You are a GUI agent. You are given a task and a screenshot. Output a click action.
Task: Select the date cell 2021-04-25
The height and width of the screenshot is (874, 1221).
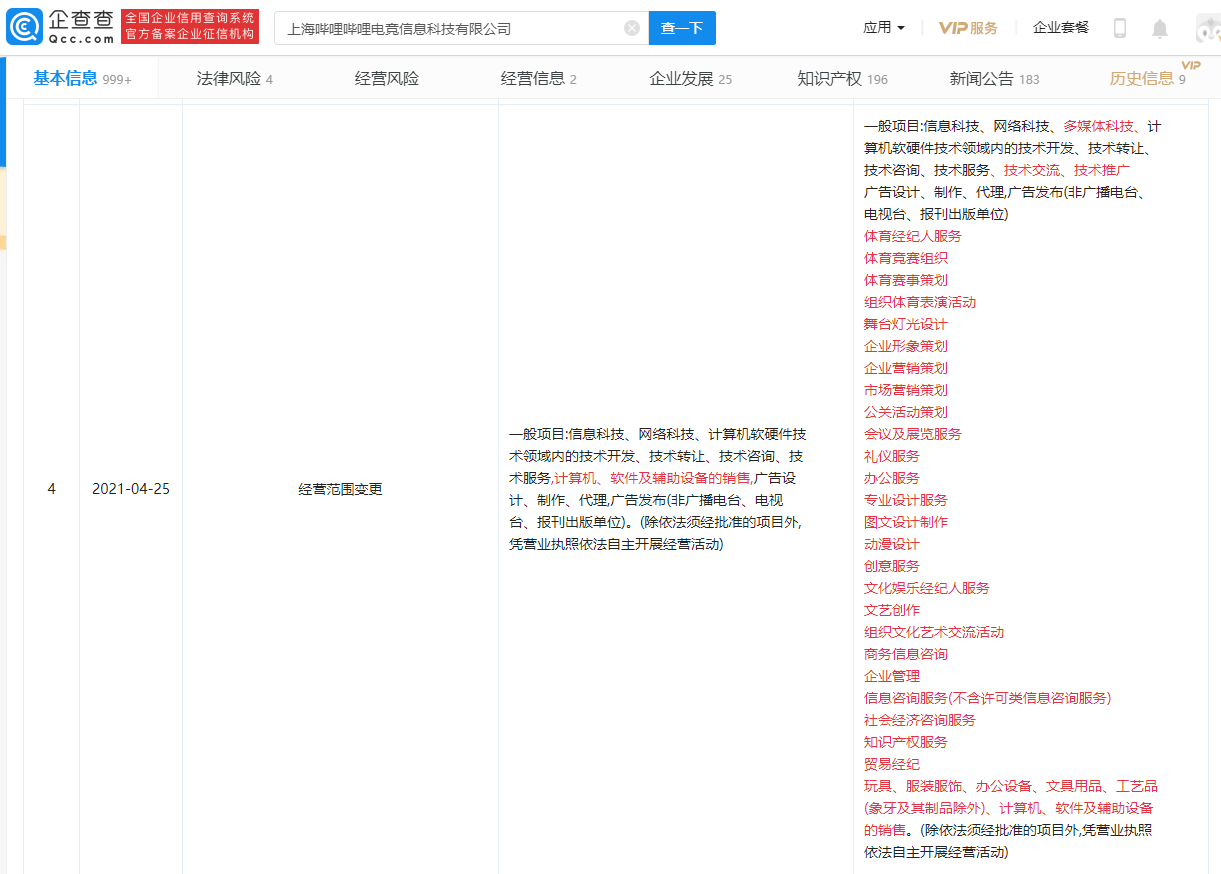(131, 489)
